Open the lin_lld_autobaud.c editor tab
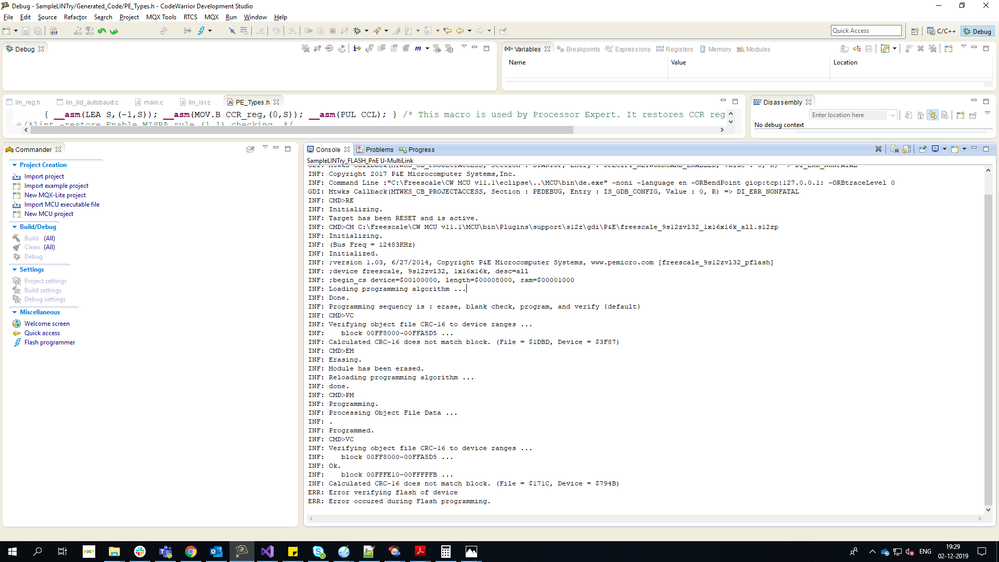999x562 pixels. [87, 102]
